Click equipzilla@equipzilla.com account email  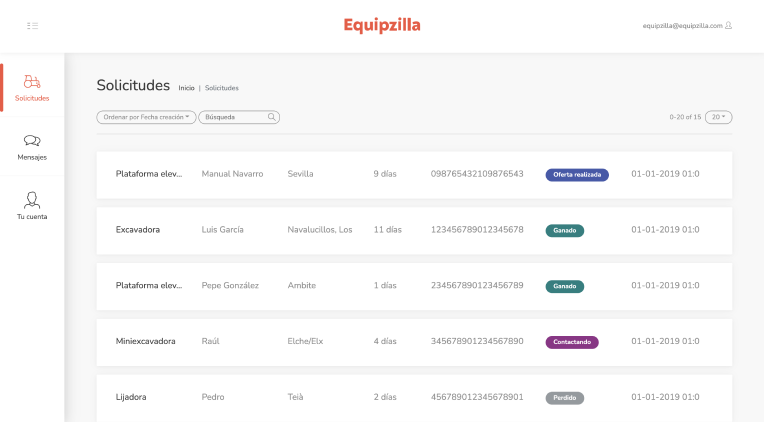(682, 26)
